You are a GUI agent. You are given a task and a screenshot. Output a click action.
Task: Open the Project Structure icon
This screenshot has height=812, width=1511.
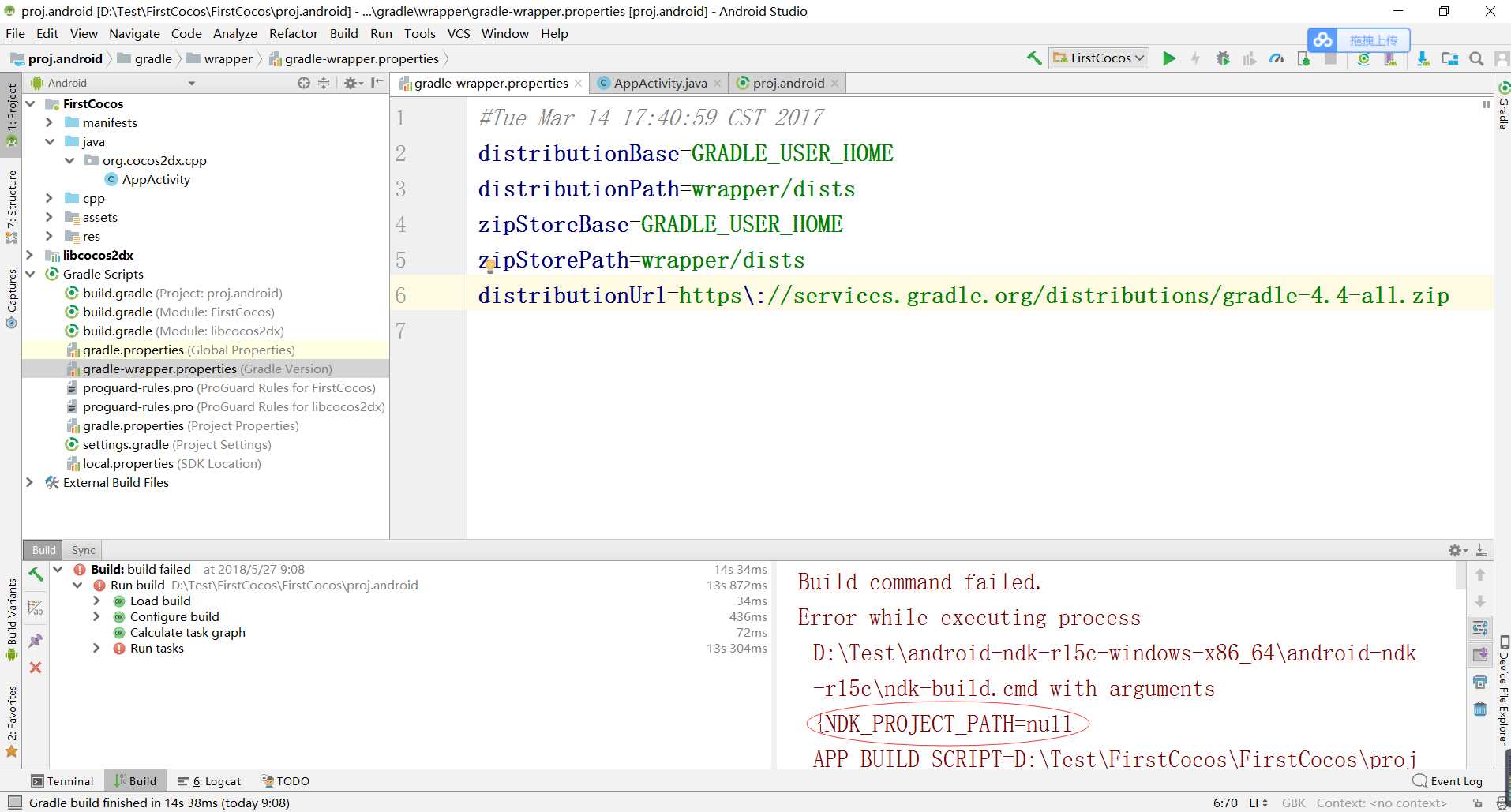pos(1449,58)
